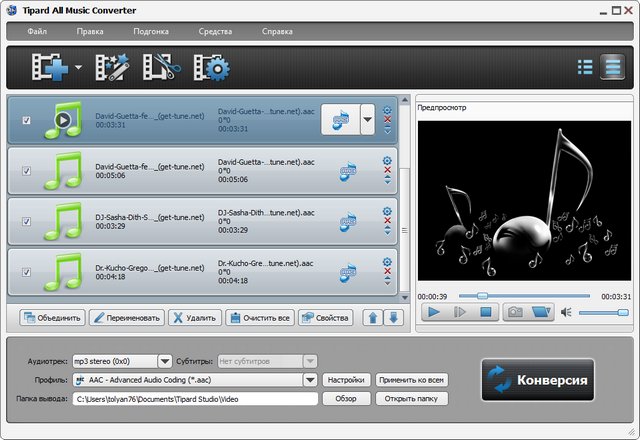
Task: Move selected item up with arrow
Action: (374, 318)
